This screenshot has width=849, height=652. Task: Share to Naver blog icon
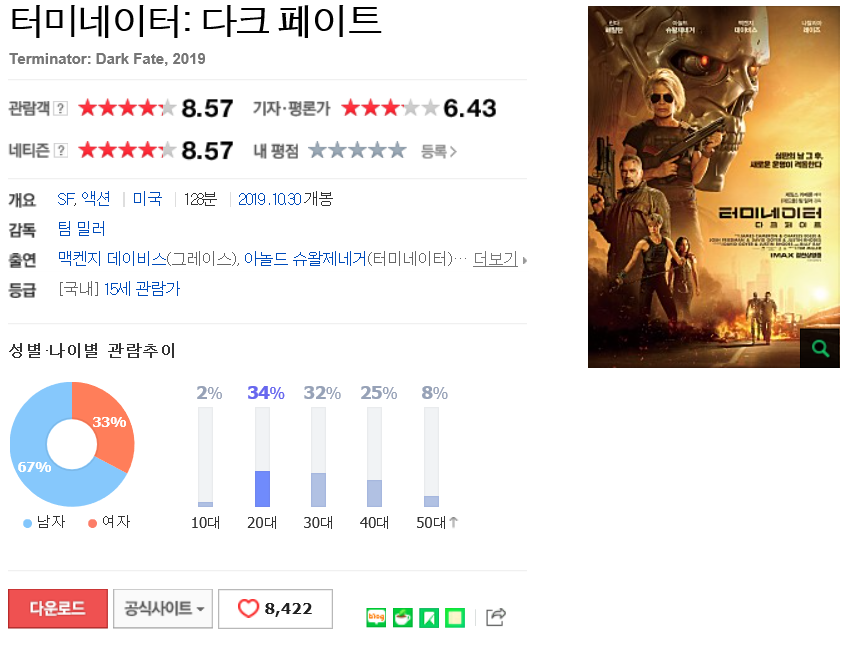tap(376, 617)
